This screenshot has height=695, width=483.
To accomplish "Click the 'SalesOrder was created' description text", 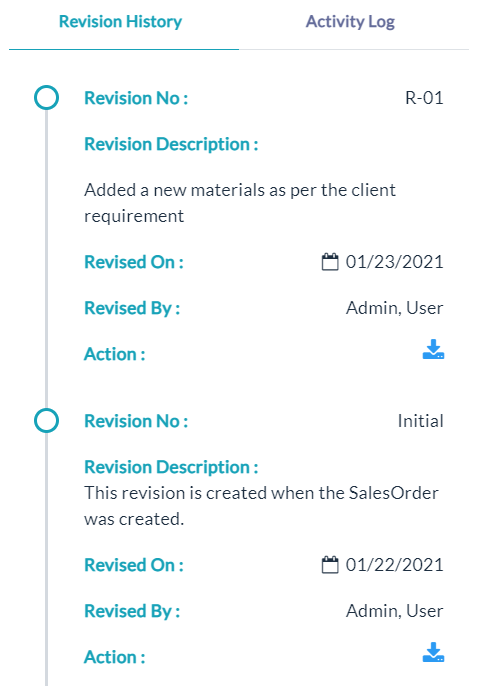I will (261, 506).
